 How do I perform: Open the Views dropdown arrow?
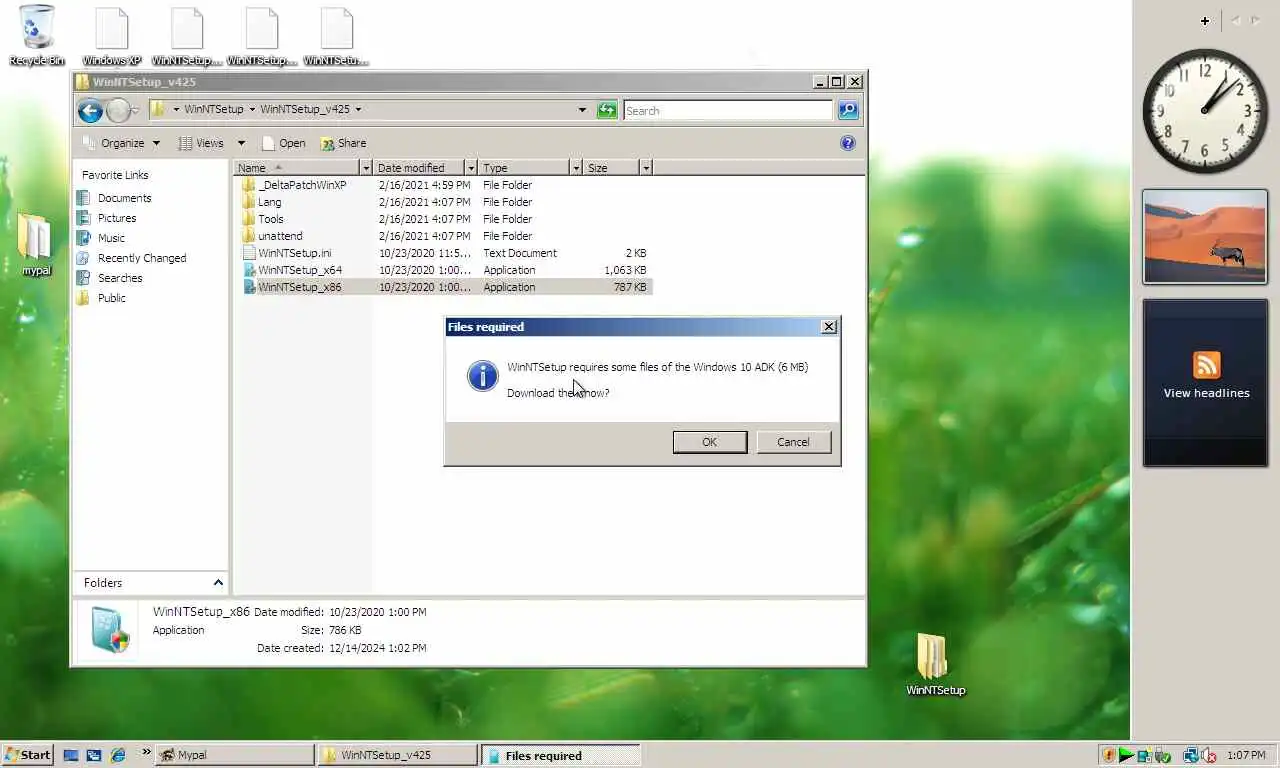pos(241,143)
